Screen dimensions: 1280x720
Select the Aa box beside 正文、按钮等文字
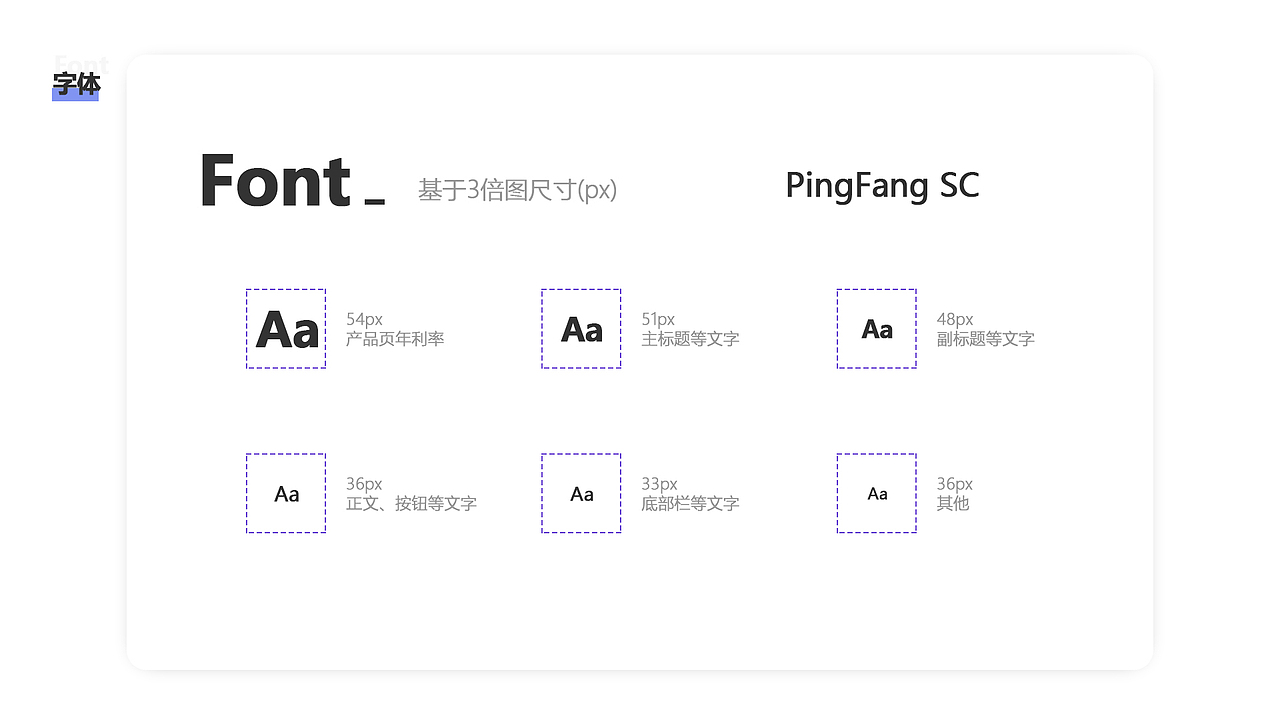pos(286,493)
